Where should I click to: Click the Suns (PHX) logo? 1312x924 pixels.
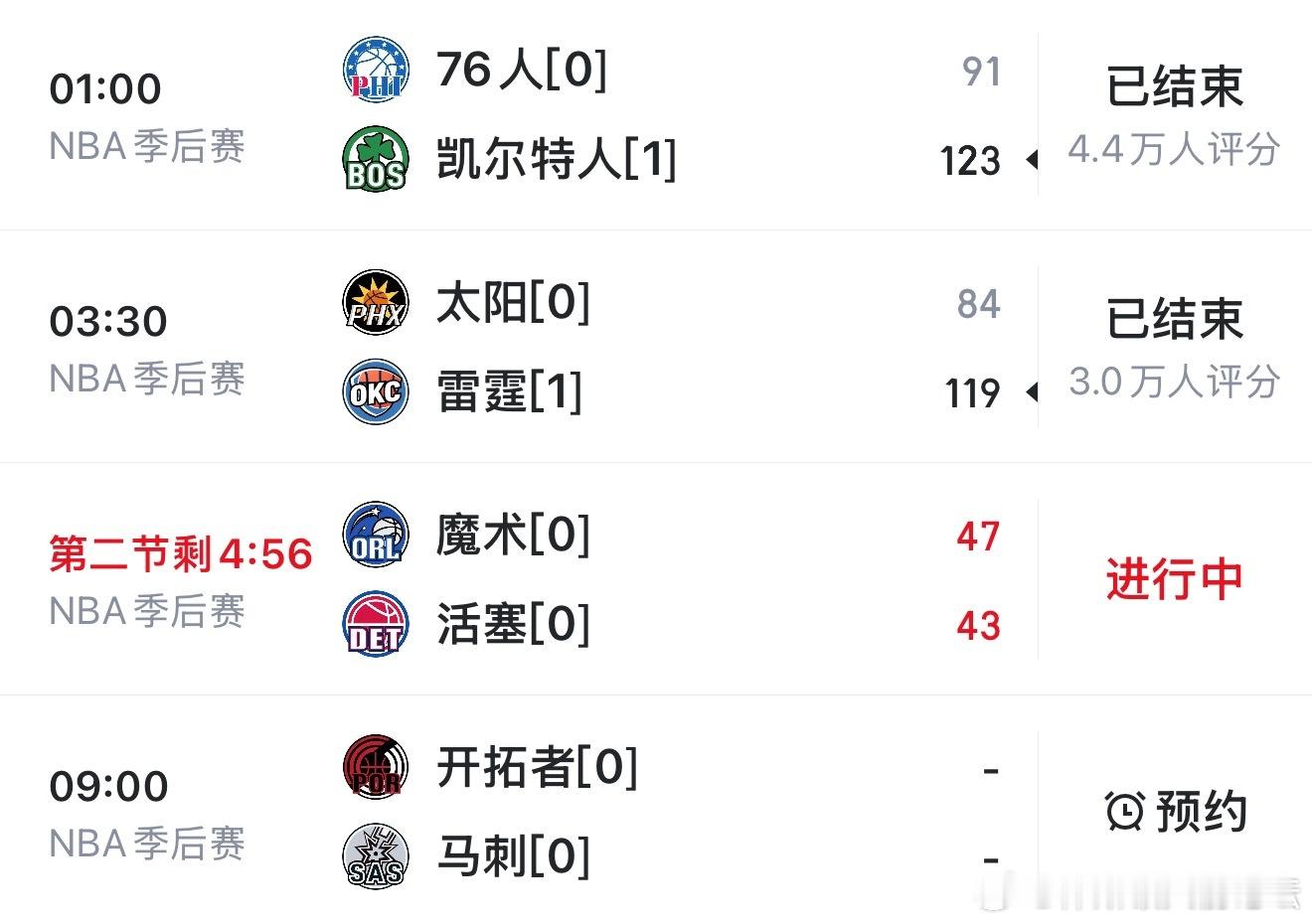[x=376, y=303]
